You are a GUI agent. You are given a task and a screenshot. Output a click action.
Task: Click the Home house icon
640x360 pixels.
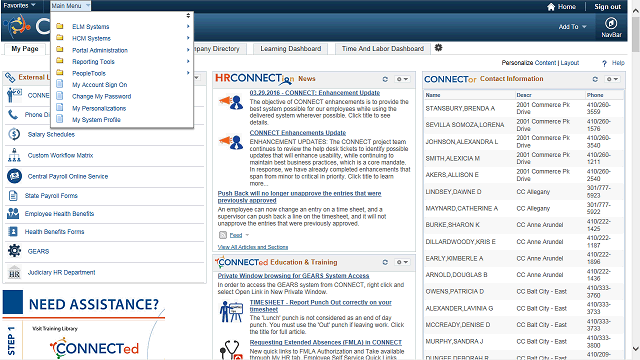click(x=551, y=7)
